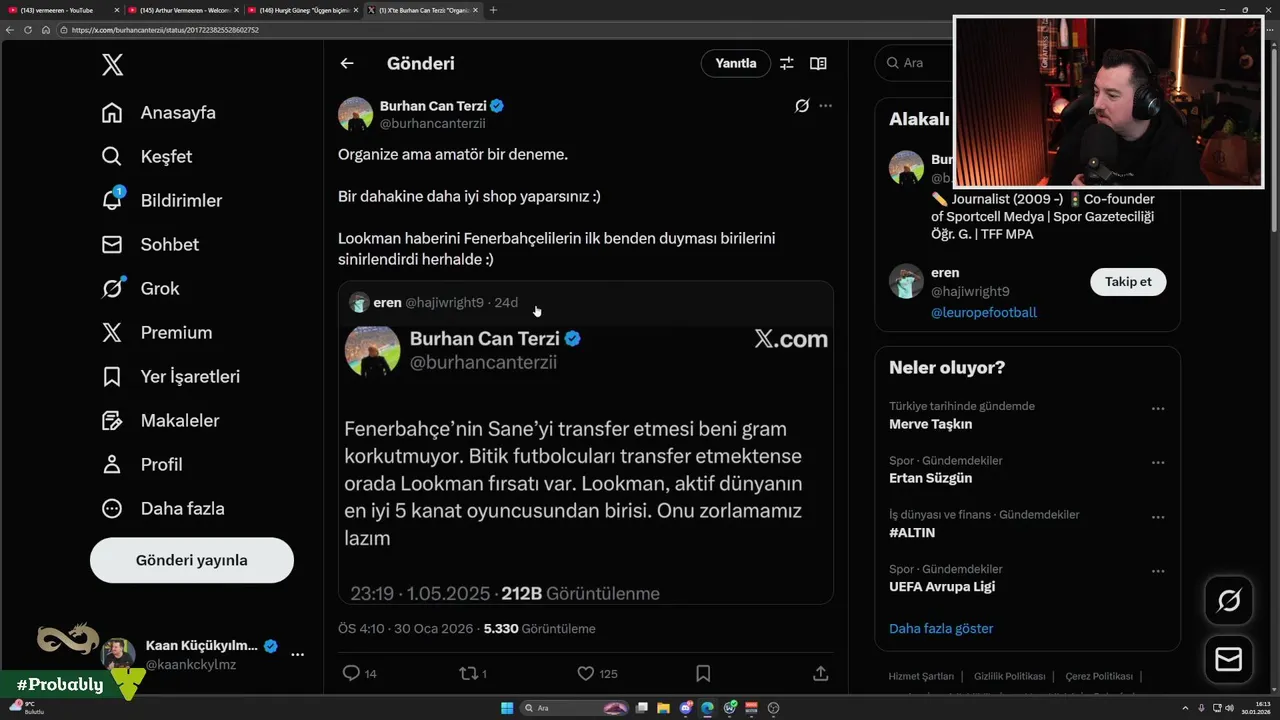Open the reader view book icon
Viewport: 1280px width, 720px height.
click(818, 63)
